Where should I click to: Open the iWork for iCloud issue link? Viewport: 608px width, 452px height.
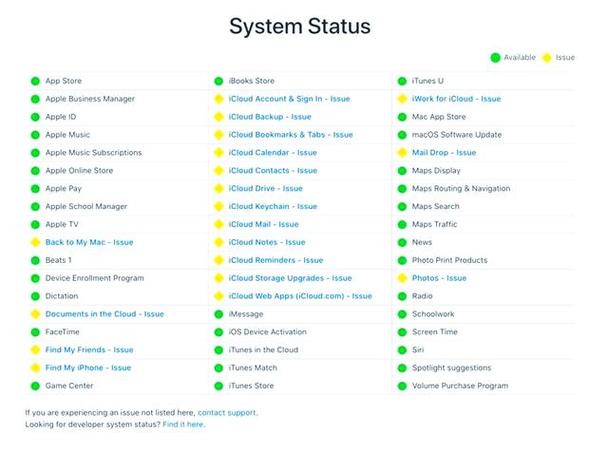coord(456,99)
